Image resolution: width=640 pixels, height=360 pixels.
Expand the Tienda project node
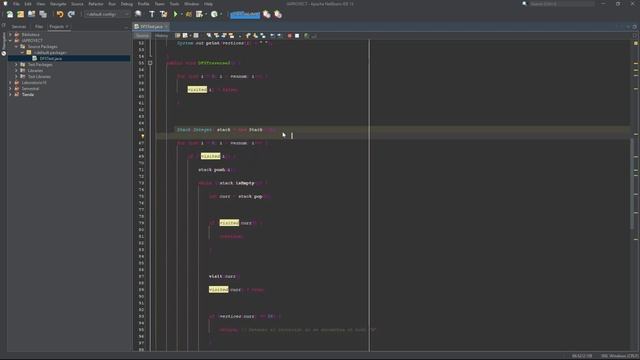(x=11, y=95)
